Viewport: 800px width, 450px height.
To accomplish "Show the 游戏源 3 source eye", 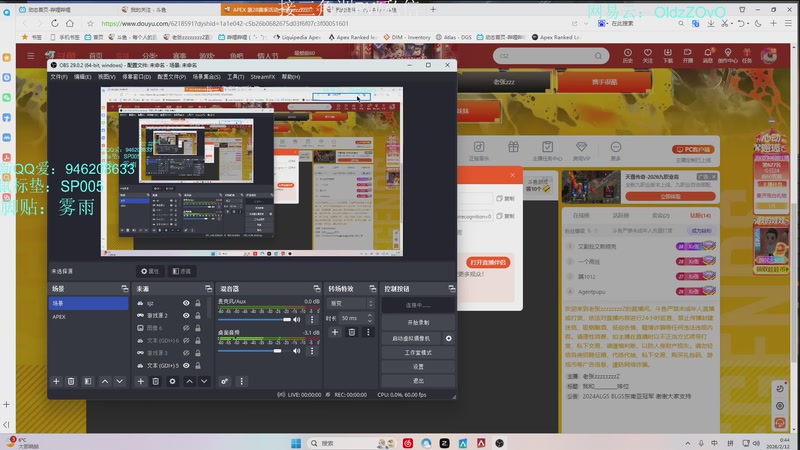I will click(x=186, y=353).
